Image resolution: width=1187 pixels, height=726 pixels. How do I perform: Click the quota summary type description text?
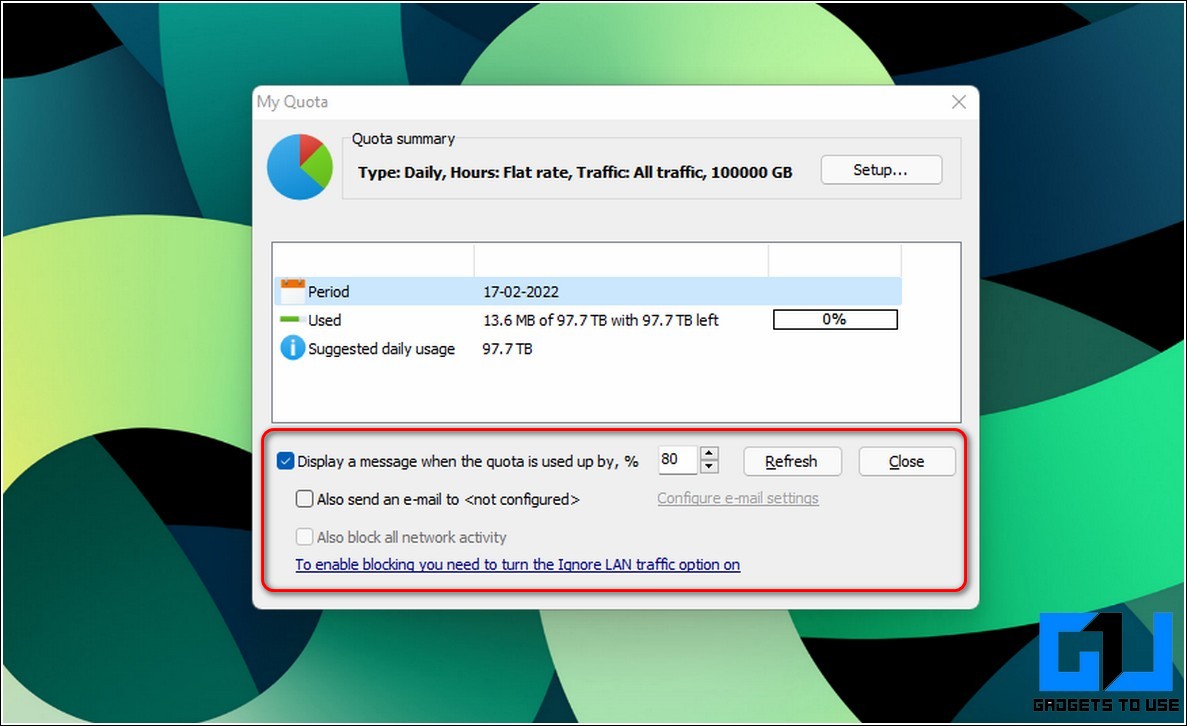coord(575,173)
